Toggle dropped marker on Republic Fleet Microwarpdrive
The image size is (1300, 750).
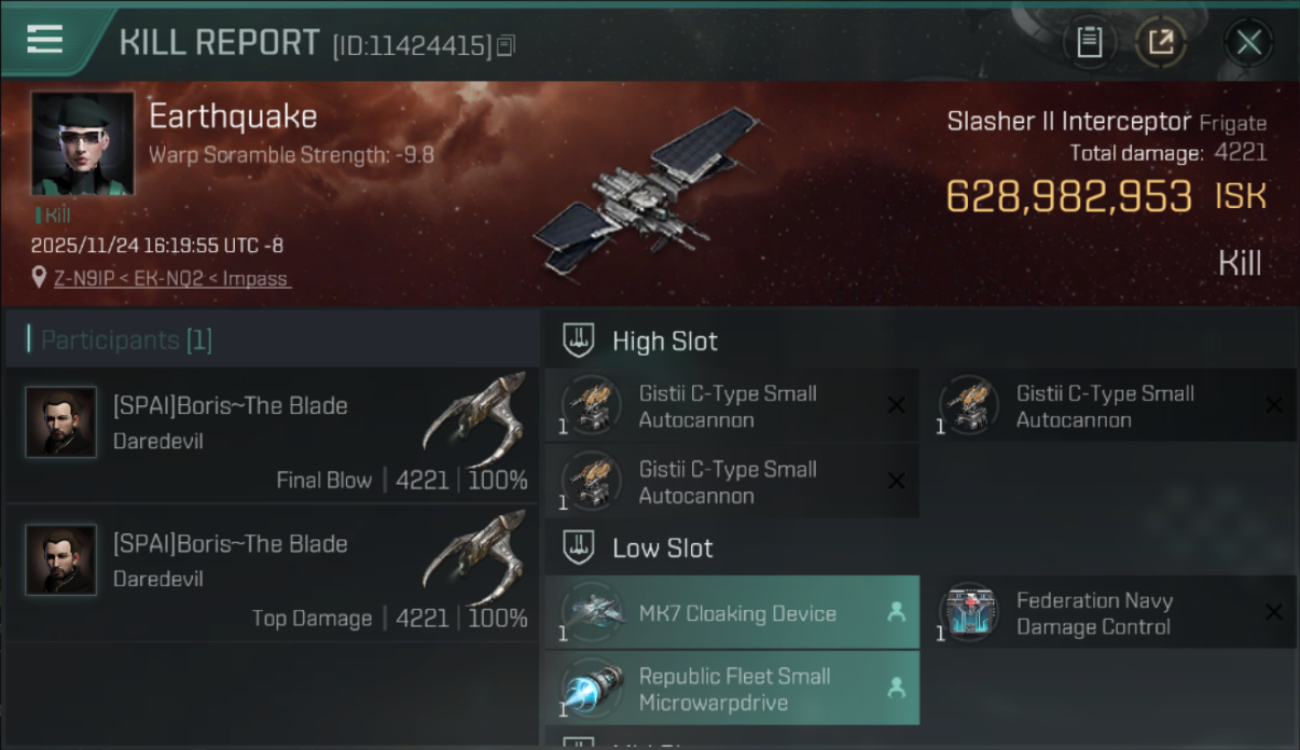(x=896, y=688)
